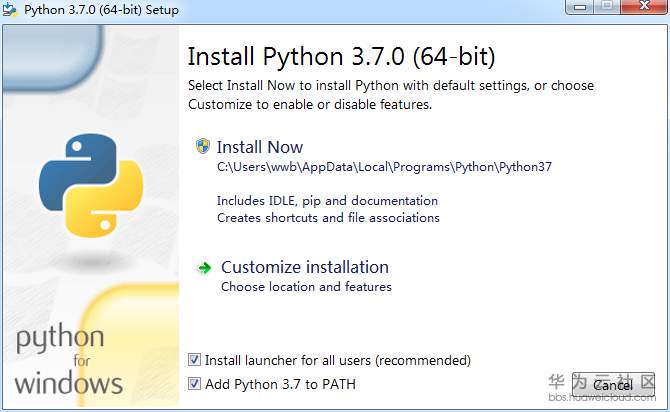Start the default setup with Install Now
Image resolution: width=670 pixels, height=412 pixels.
coord(259,147)
